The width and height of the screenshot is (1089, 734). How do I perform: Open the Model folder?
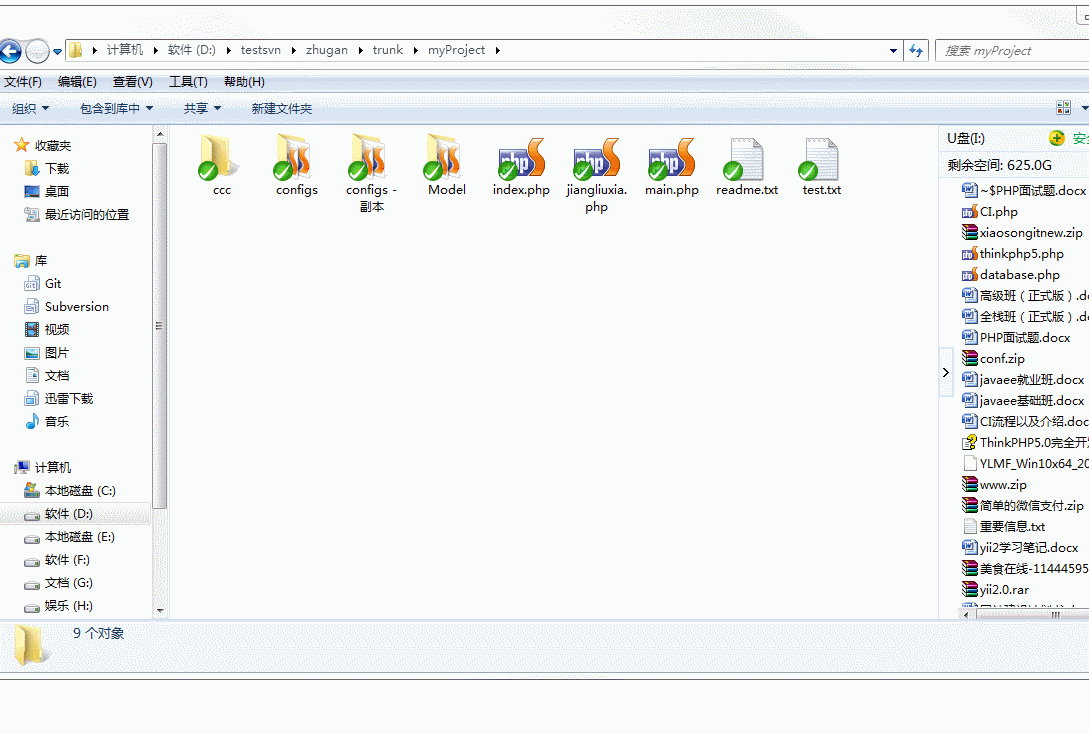(x=446, y=158)
